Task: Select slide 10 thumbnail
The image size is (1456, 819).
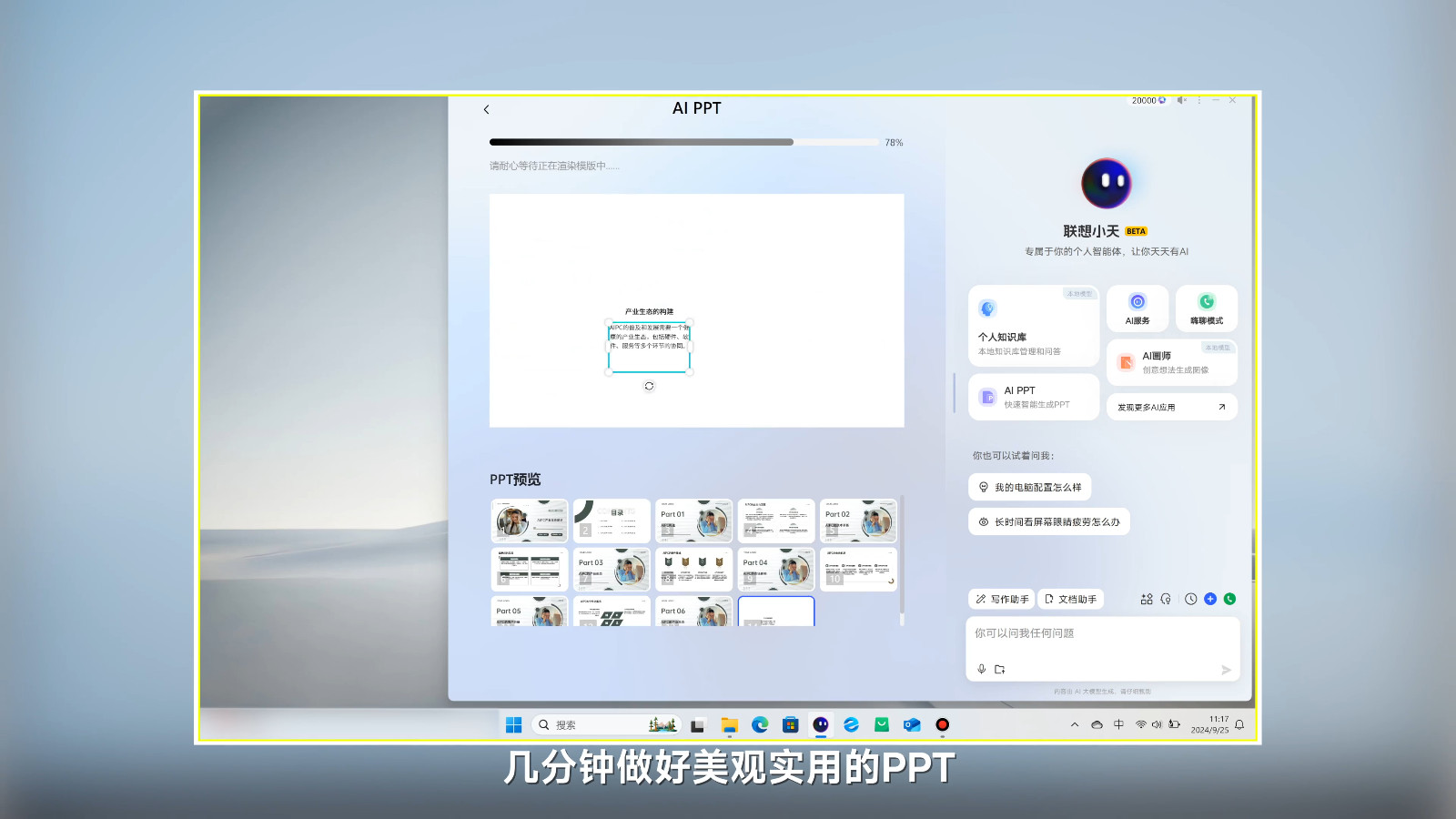Action: point(858,569)
